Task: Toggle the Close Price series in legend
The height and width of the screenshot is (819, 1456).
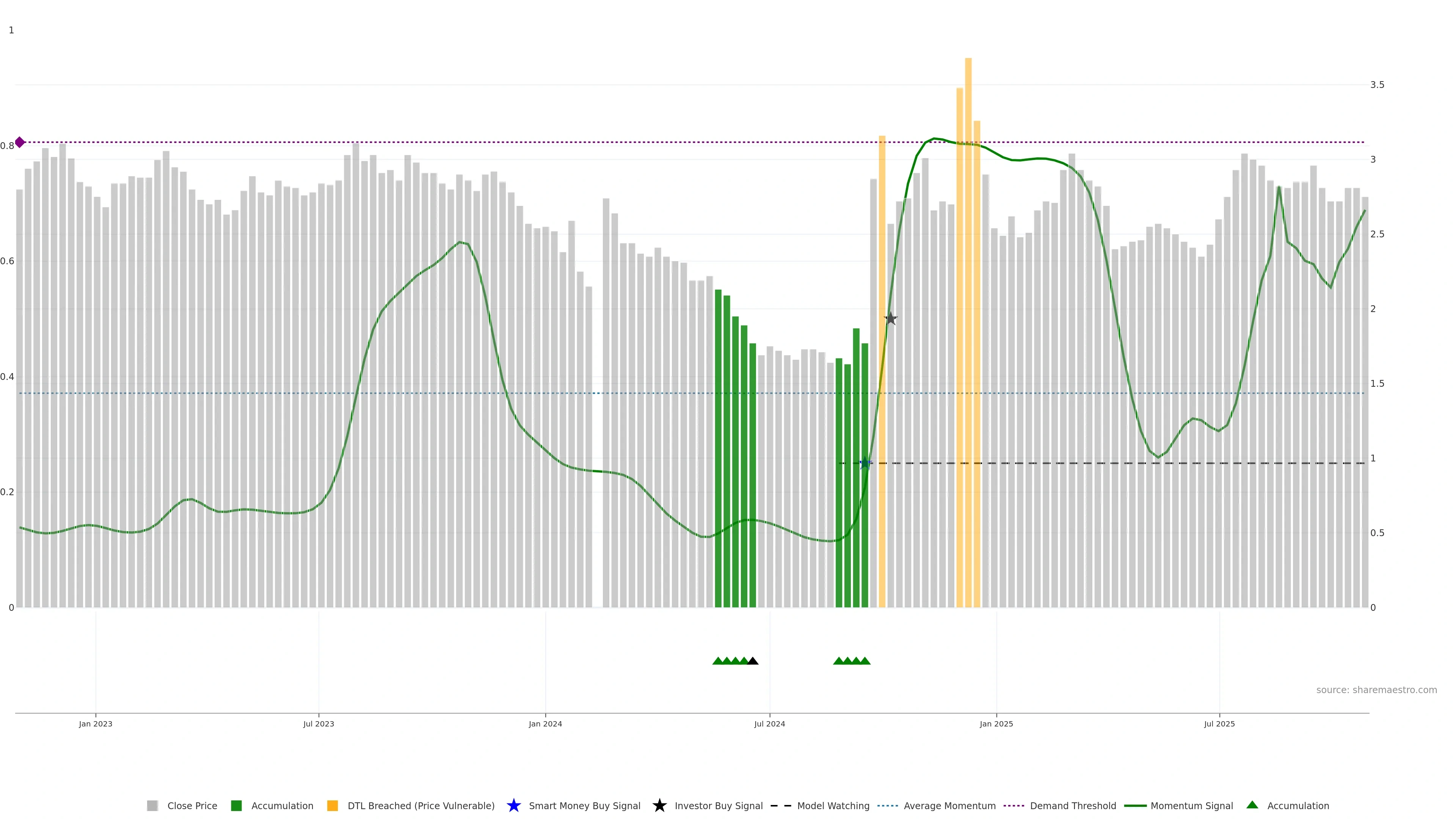Action: tap(191, 805)
